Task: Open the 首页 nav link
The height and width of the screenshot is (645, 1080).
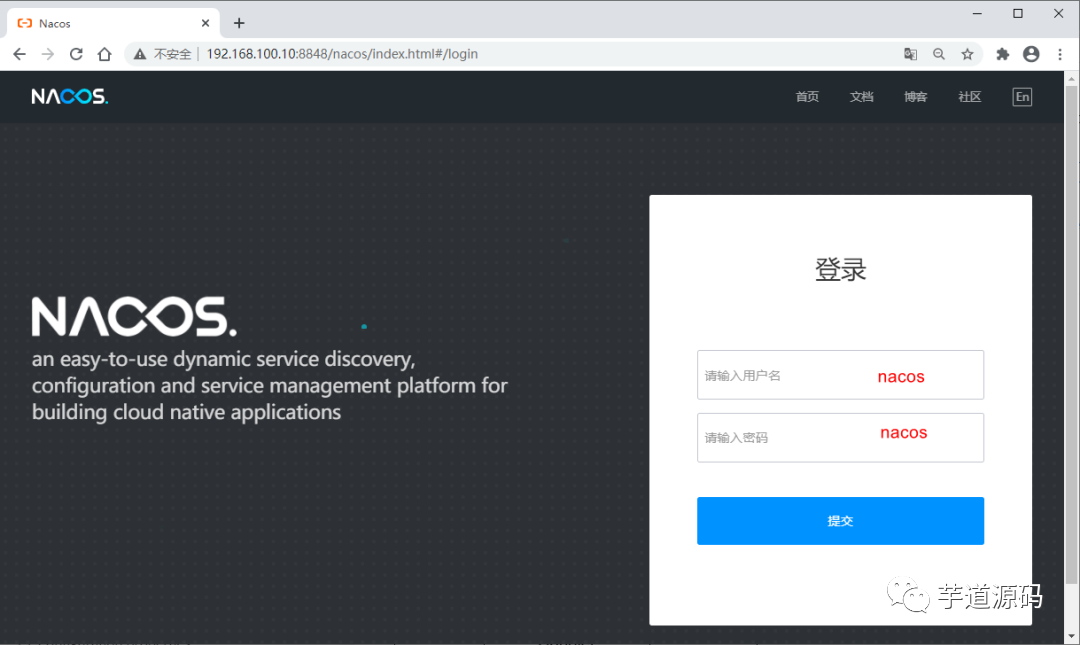Action: click(x=807, y=96)
